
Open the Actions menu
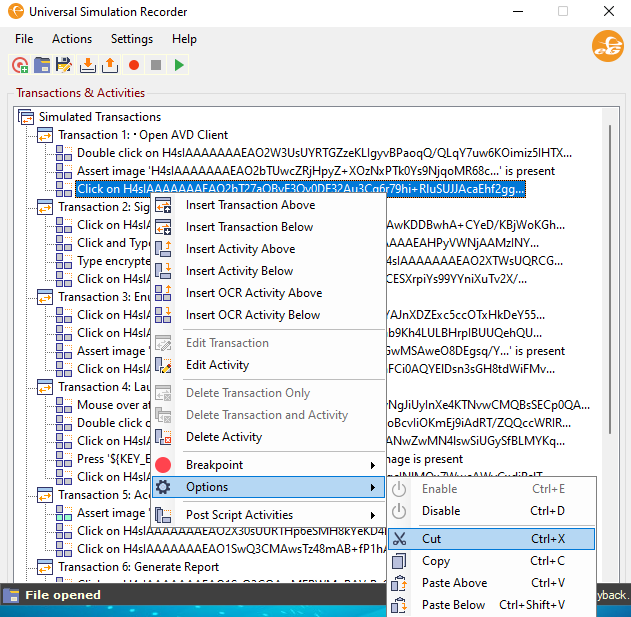tap(72, 39)
